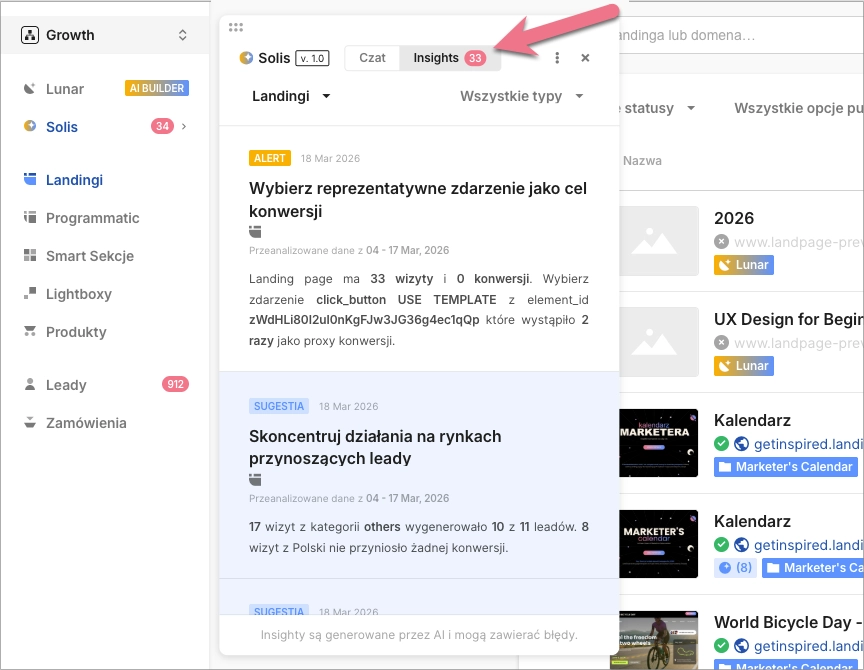864x670 pixels.
Task: Click the Lunar tag on UX Design landing
Action: coord(744,366)
